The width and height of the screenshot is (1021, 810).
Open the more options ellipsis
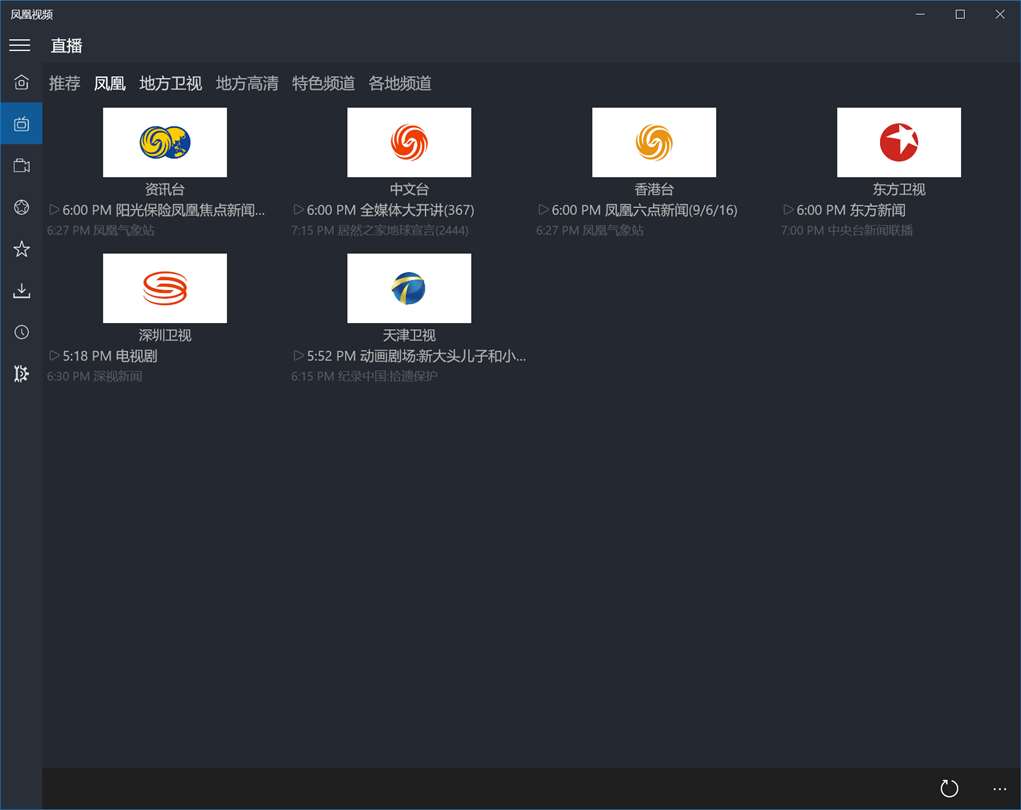[1000, 789]
